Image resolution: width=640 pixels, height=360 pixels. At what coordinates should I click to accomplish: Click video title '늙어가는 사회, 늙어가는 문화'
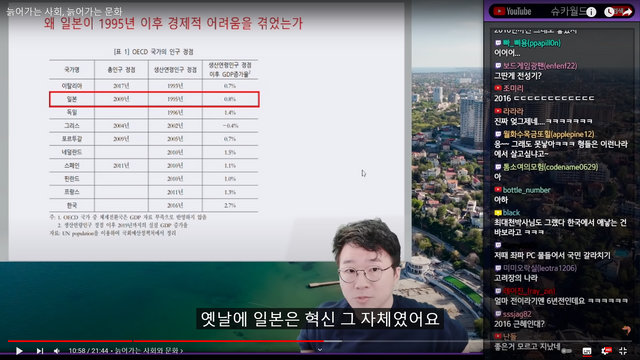(64, 11)
